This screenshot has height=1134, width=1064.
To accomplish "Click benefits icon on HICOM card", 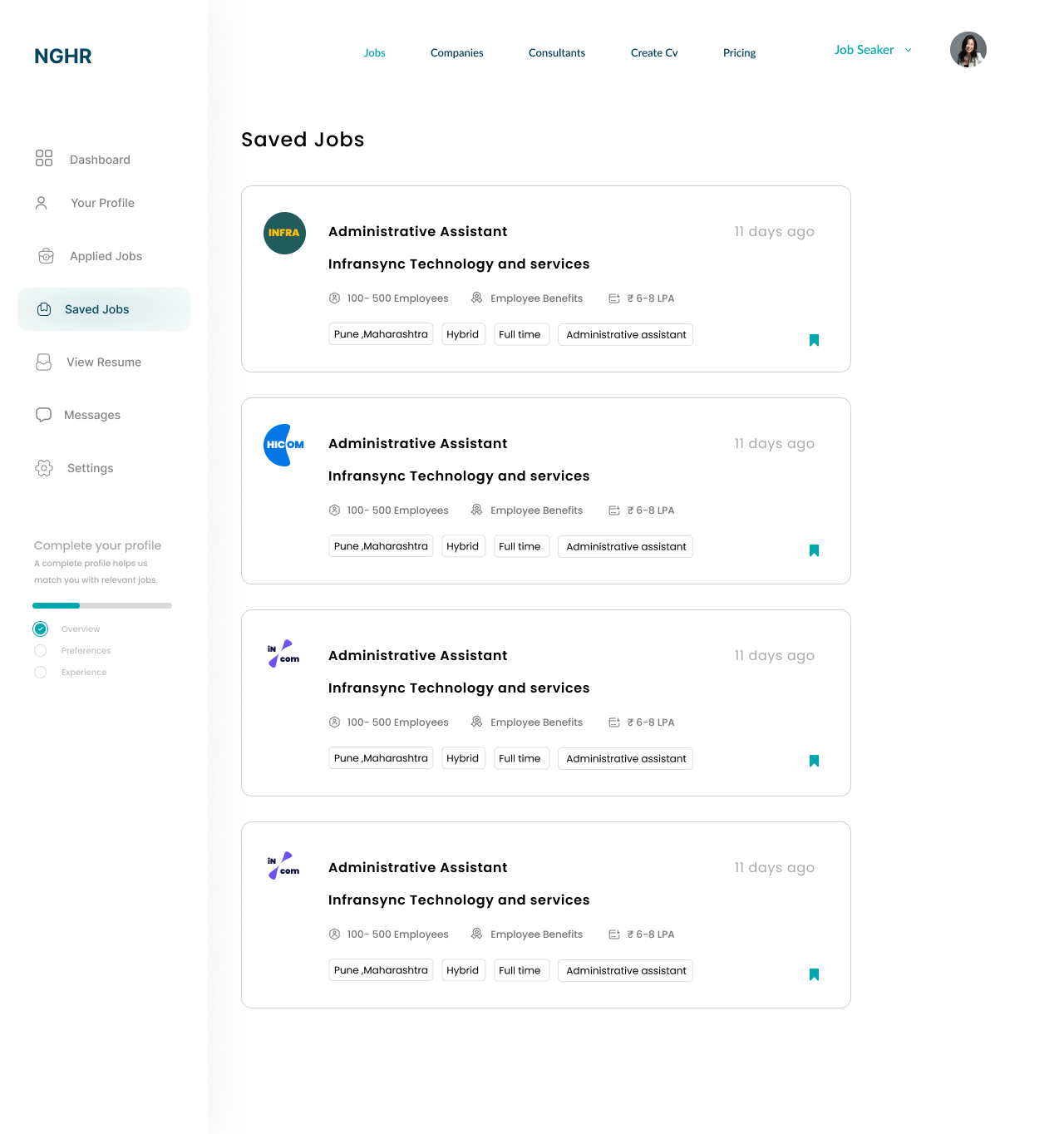I will (x=477, y=510).
